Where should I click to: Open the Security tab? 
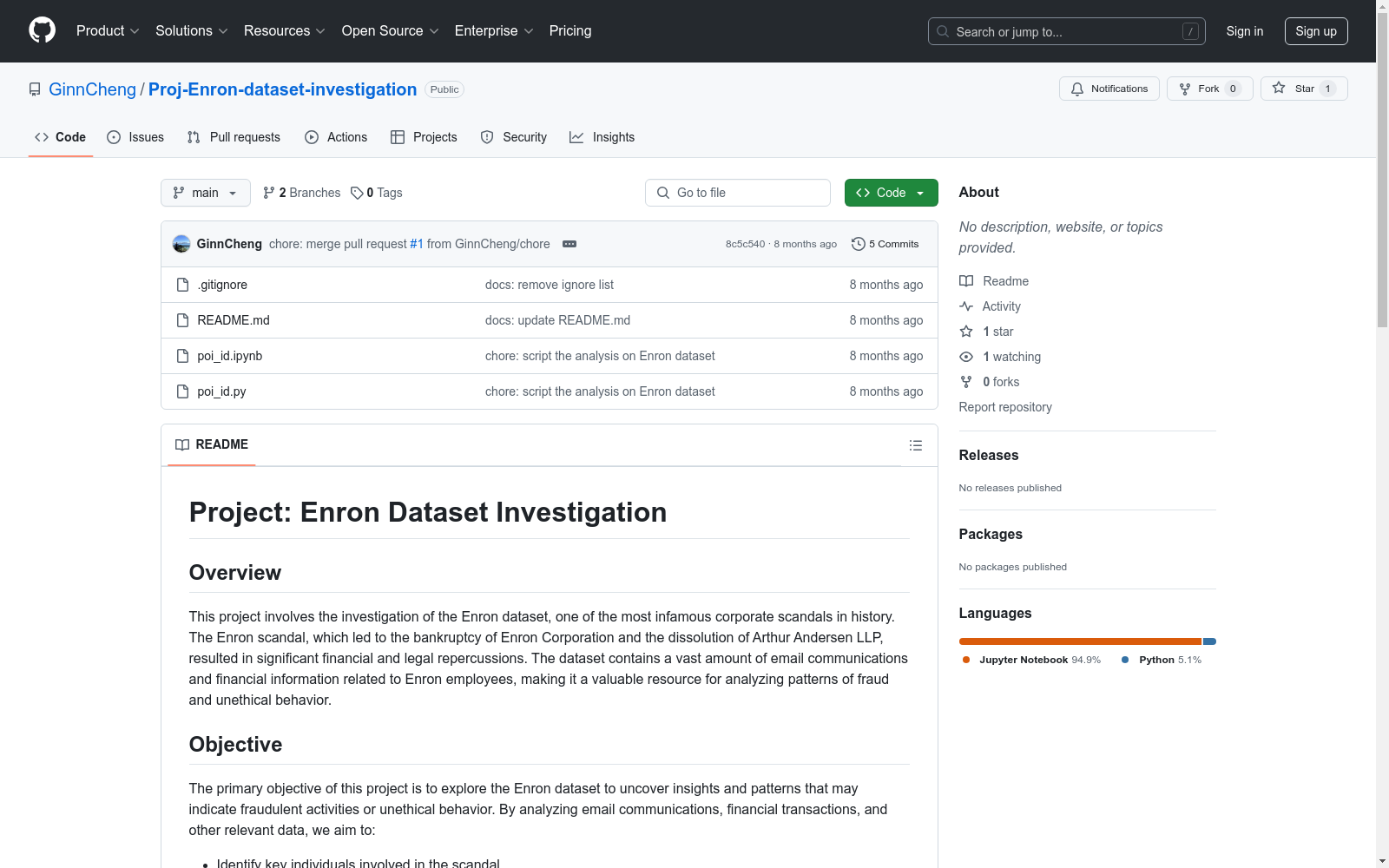pyautogui.click(x=514, y=137)
